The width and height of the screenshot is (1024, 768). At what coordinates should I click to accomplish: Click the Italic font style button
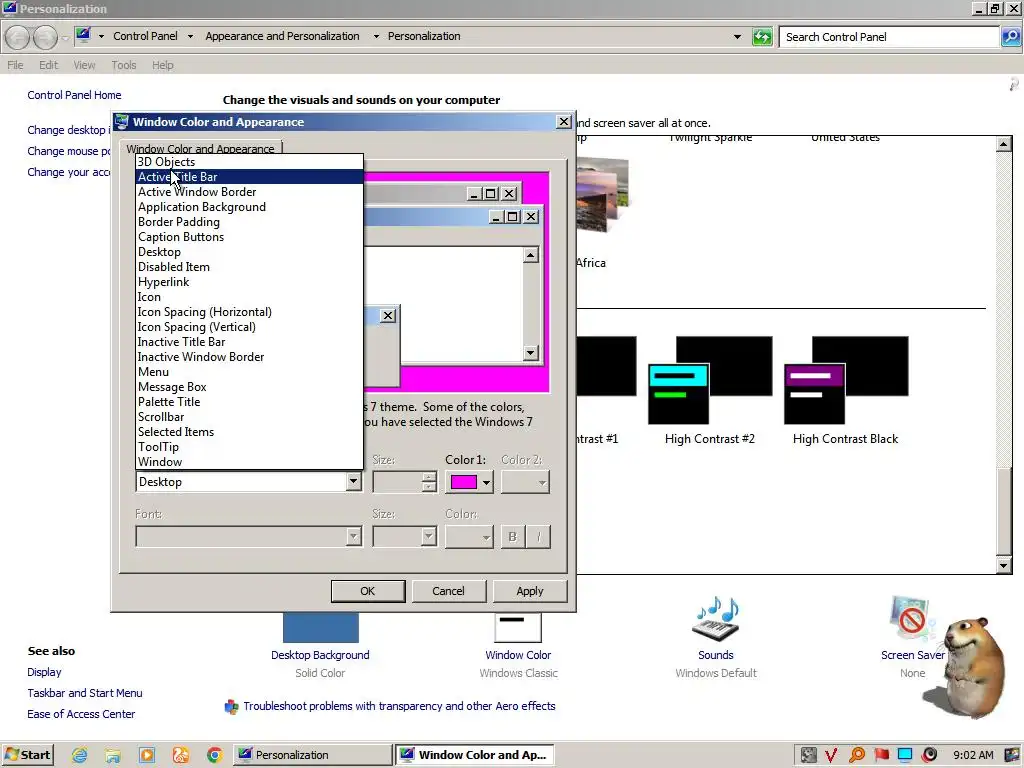pyautogui.click(x=538, y=537)
